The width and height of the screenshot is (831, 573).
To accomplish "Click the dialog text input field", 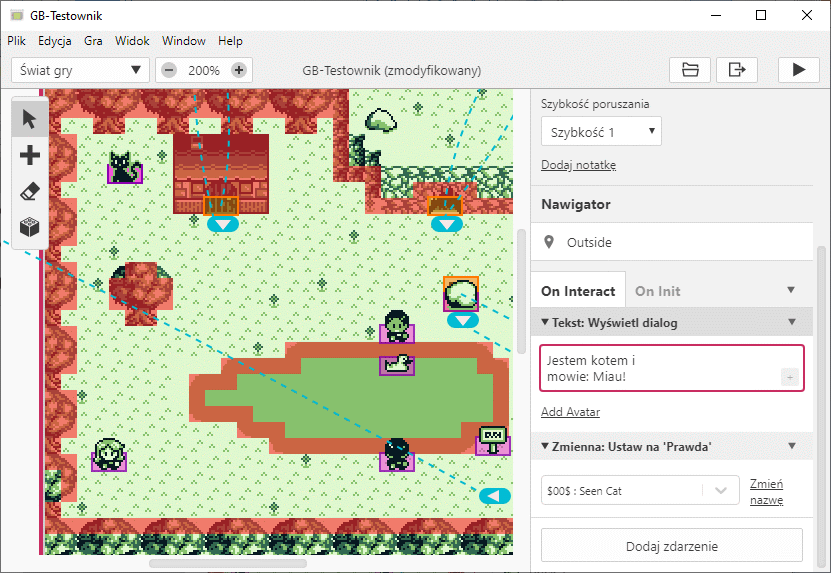I will 671,368.
